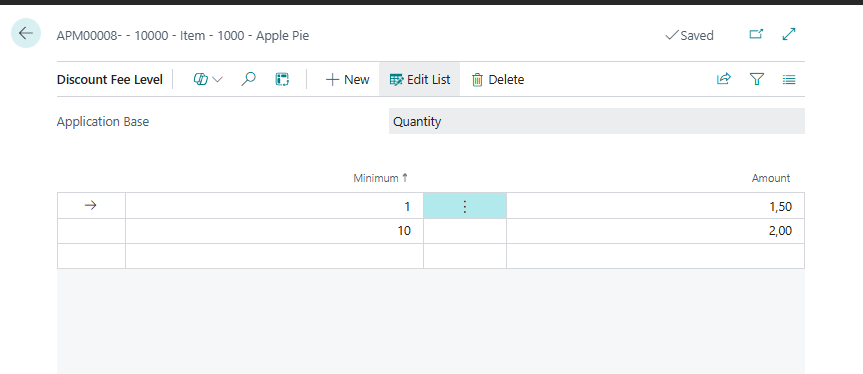This screenshot has height=374, width=863.
Task: Select the Application Base Quantity field
Action: pos(597,121)
